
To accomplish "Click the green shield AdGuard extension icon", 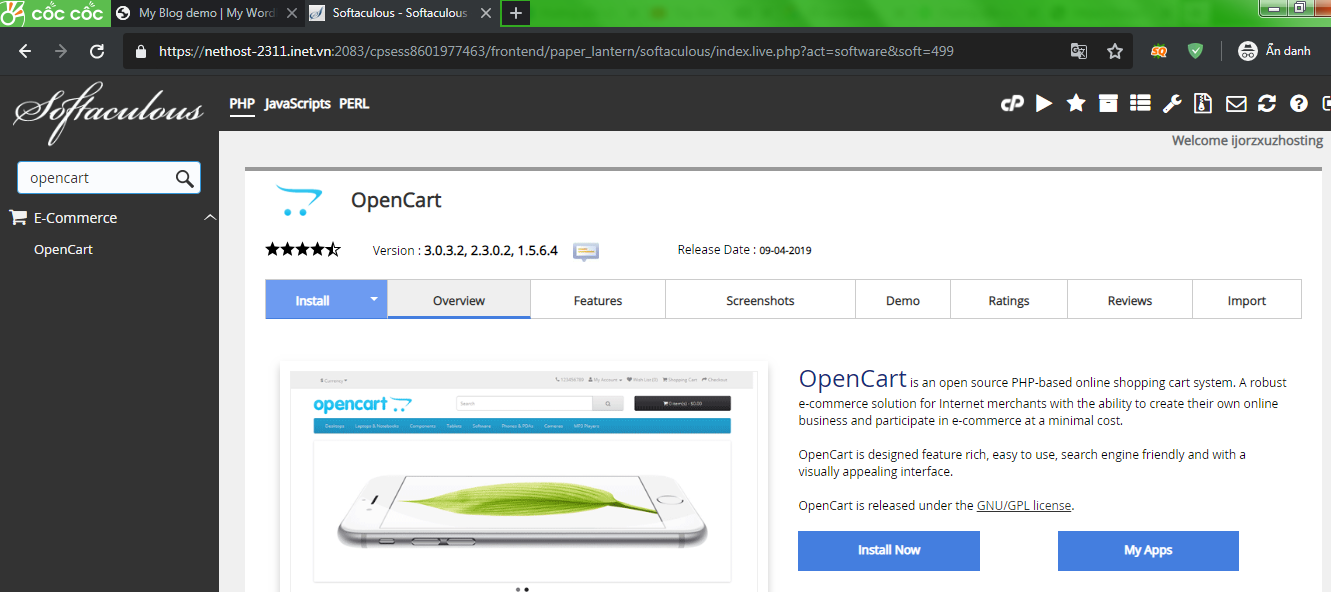I will [1195, 51].
